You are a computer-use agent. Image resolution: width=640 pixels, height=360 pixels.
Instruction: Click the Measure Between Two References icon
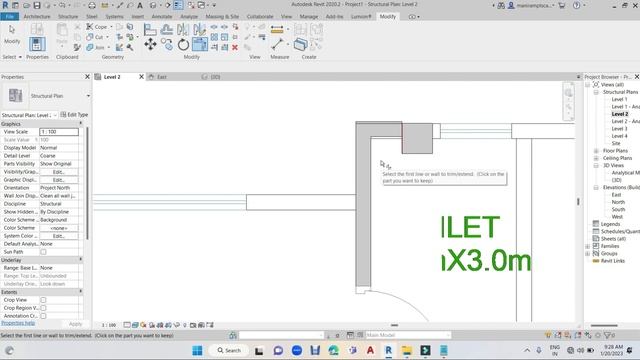click(277, 44)
